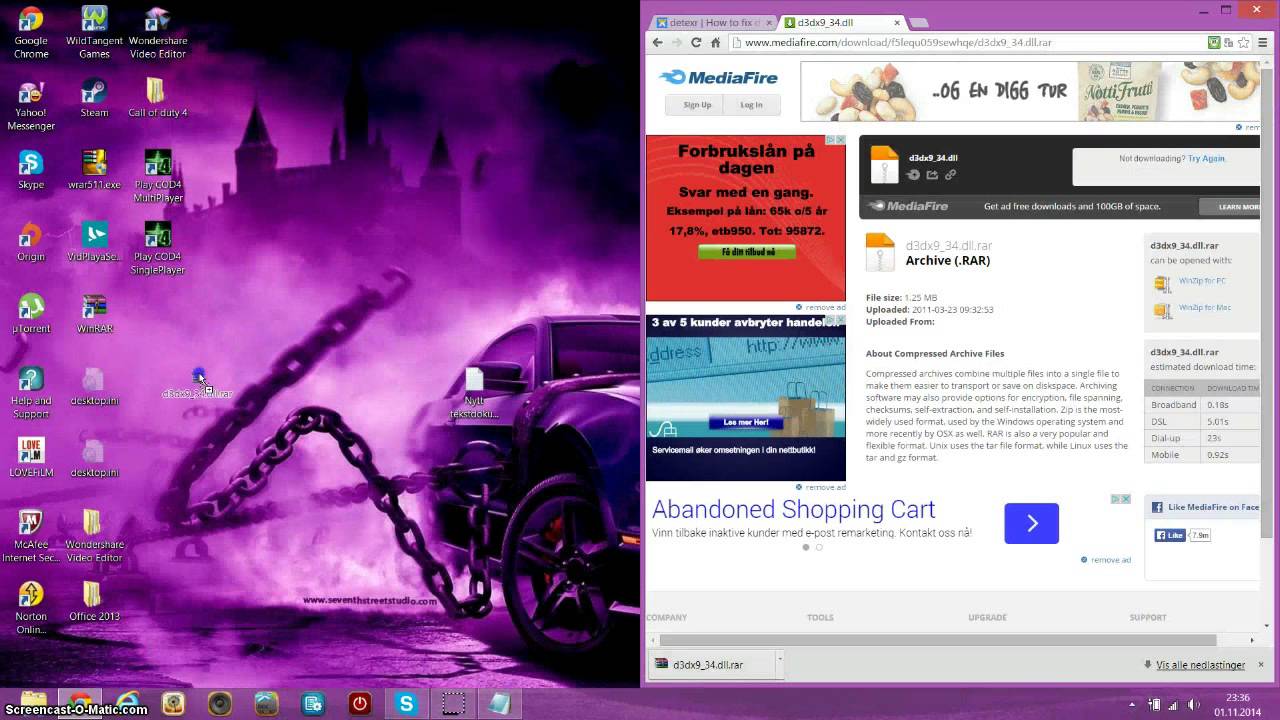Go back with Chrome back arrow
Viewport: 1280px width, 720px height.
657,43
